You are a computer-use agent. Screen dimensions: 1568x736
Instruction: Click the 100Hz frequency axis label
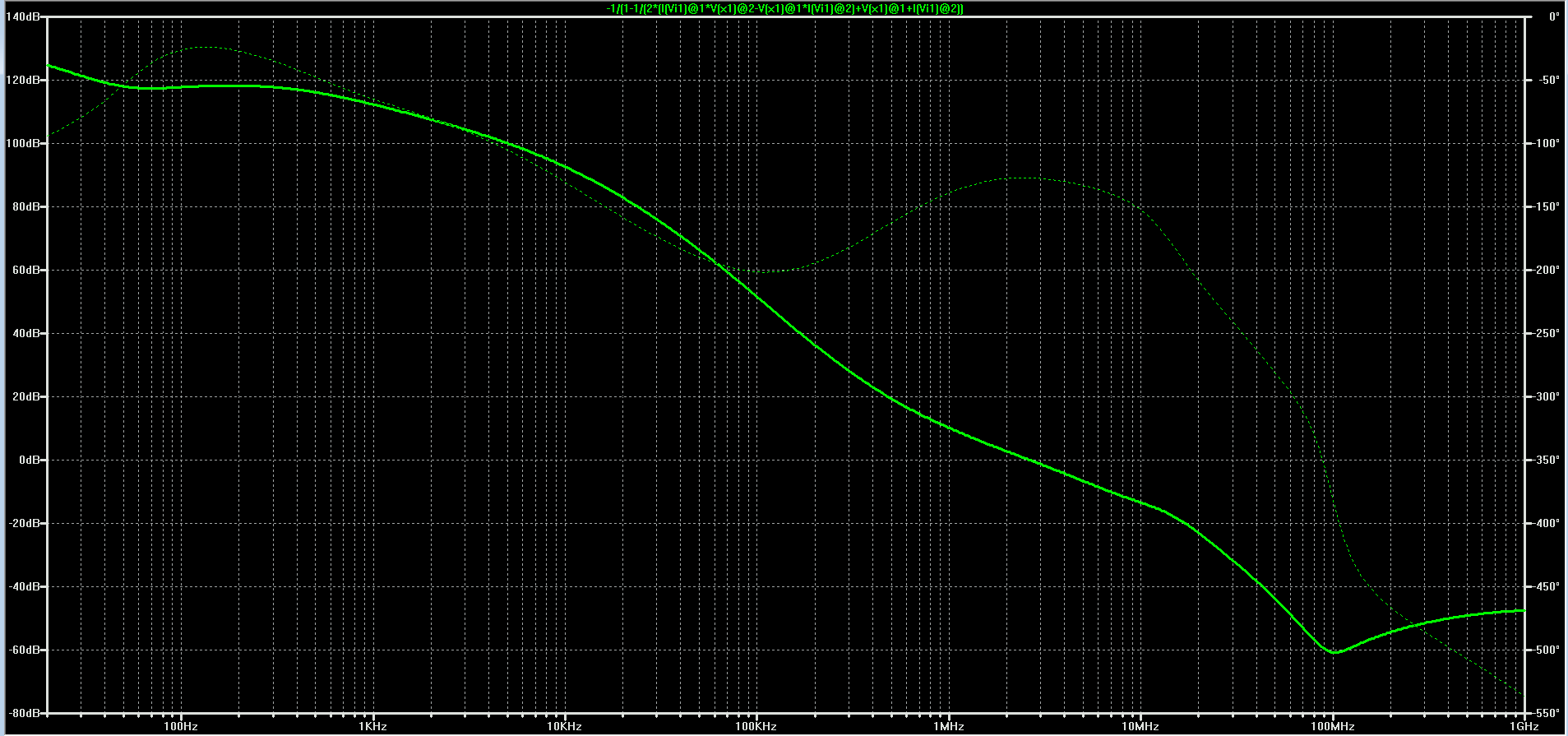click(x=181, y=727)
